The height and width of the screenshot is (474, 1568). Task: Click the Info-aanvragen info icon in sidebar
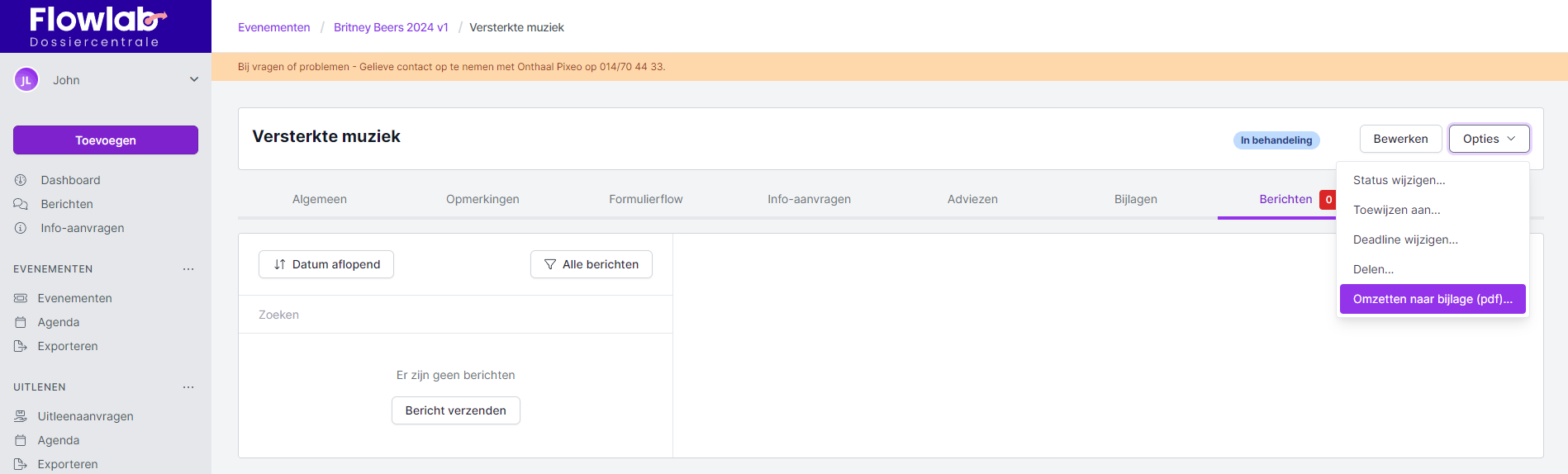pyautogui.click(x=21, y=228)
